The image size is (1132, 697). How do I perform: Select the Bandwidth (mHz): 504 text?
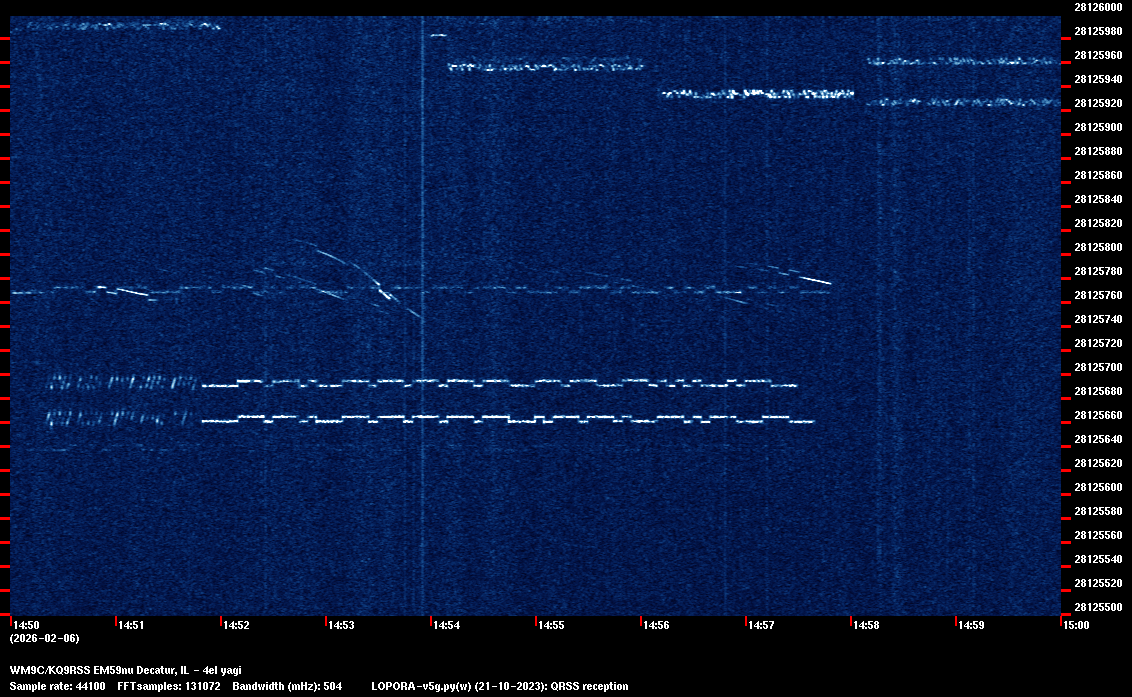[288, 686]
